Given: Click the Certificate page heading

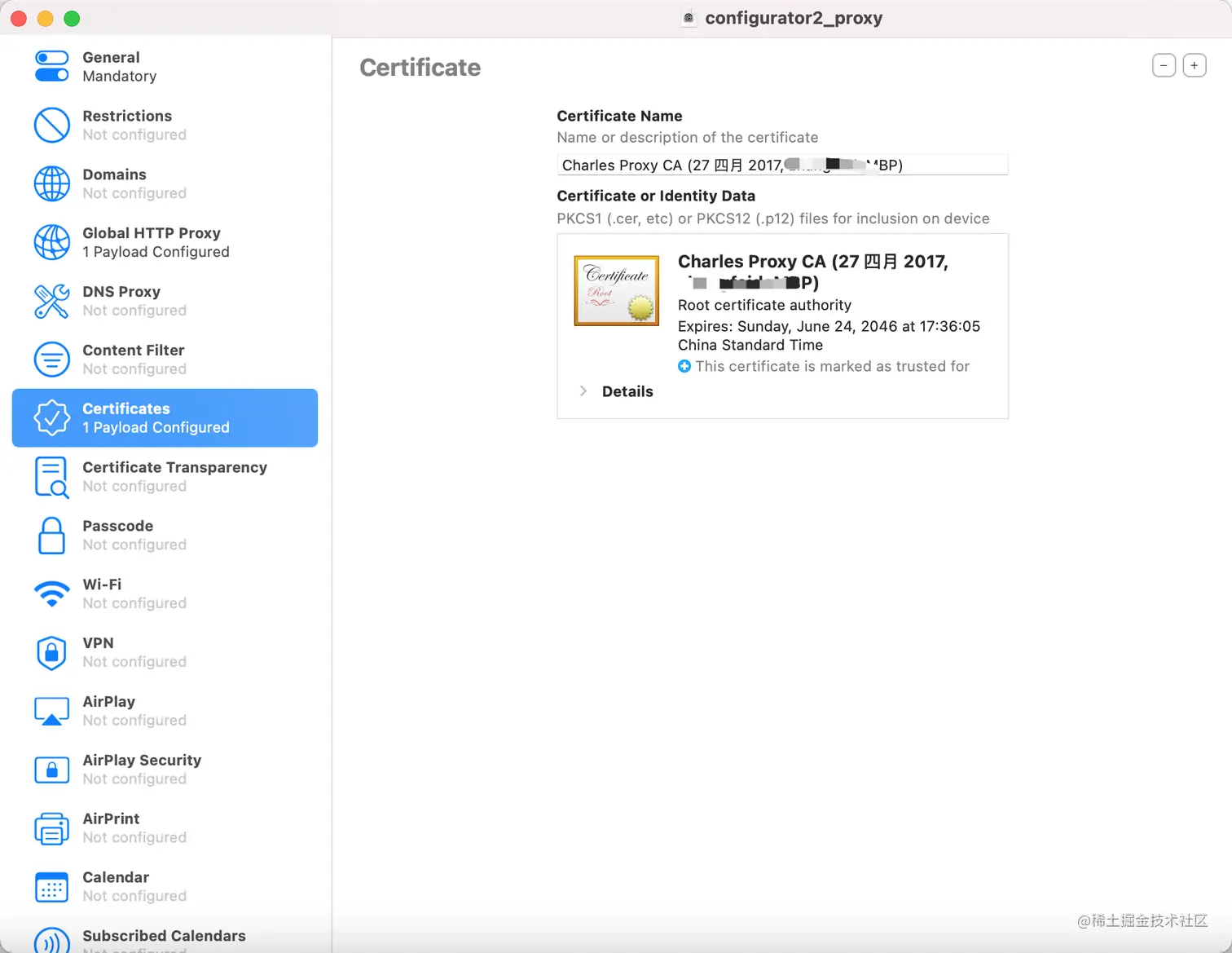Looking at the screenshot, I should pos(420,67).
